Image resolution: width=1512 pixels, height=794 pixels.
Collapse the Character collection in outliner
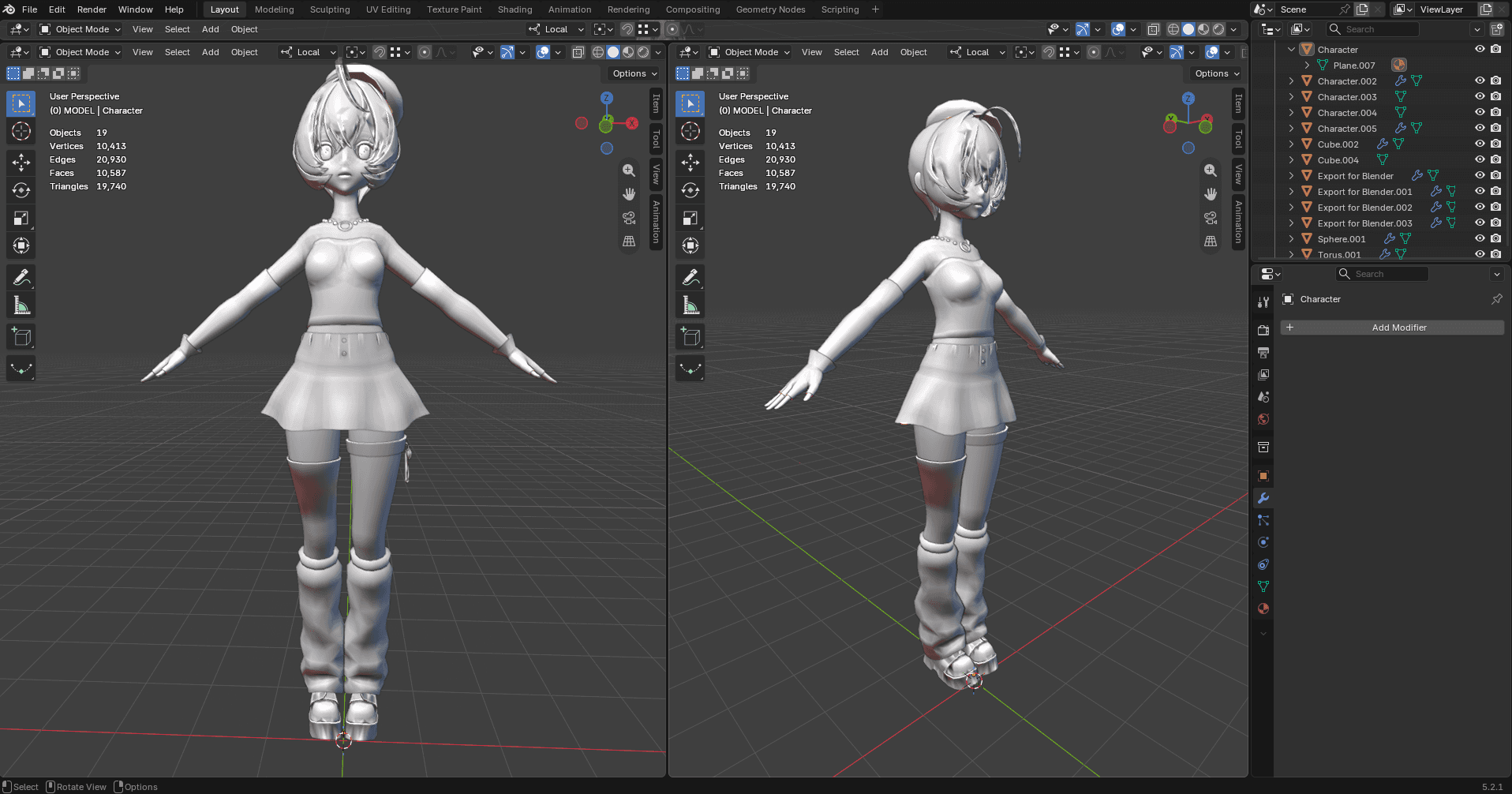[x=1291, y=49]
